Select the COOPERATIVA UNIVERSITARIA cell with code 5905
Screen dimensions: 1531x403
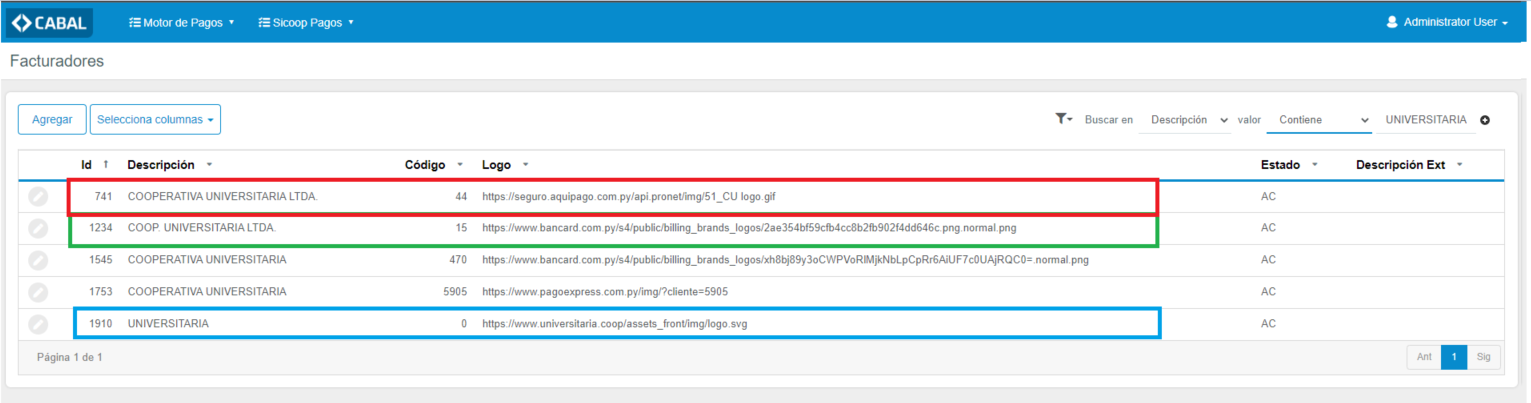pyautogui.click(x=207, y=292)
